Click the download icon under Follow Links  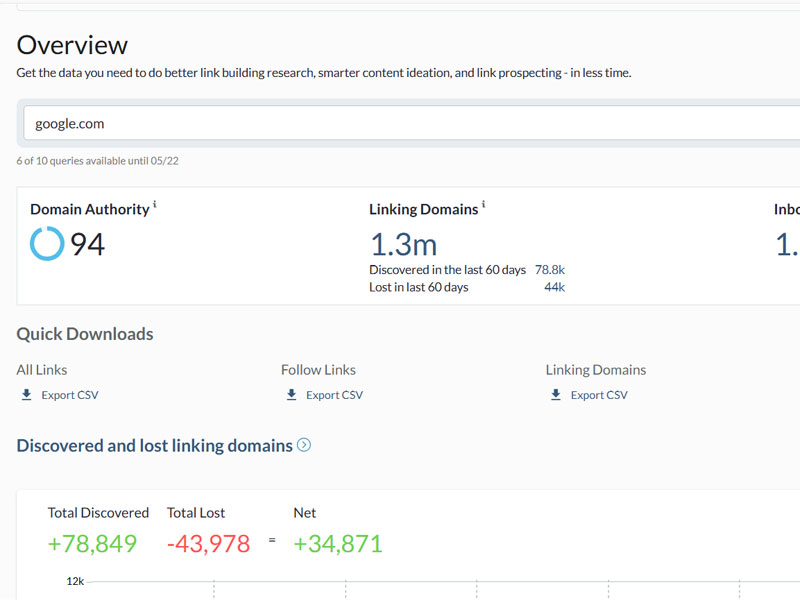click(x=291, y=395)
